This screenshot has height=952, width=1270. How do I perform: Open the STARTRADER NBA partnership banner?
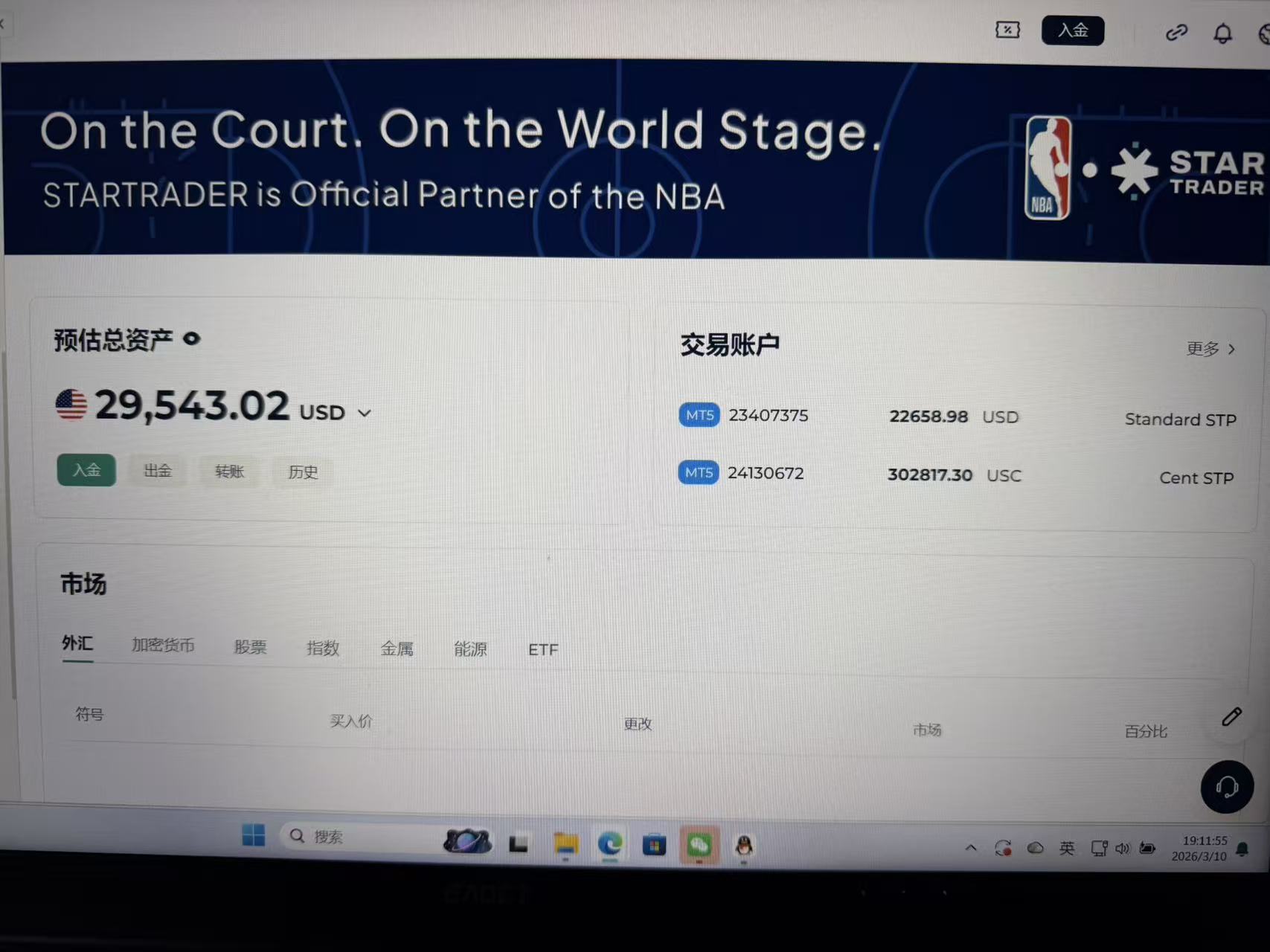point(637,161)
